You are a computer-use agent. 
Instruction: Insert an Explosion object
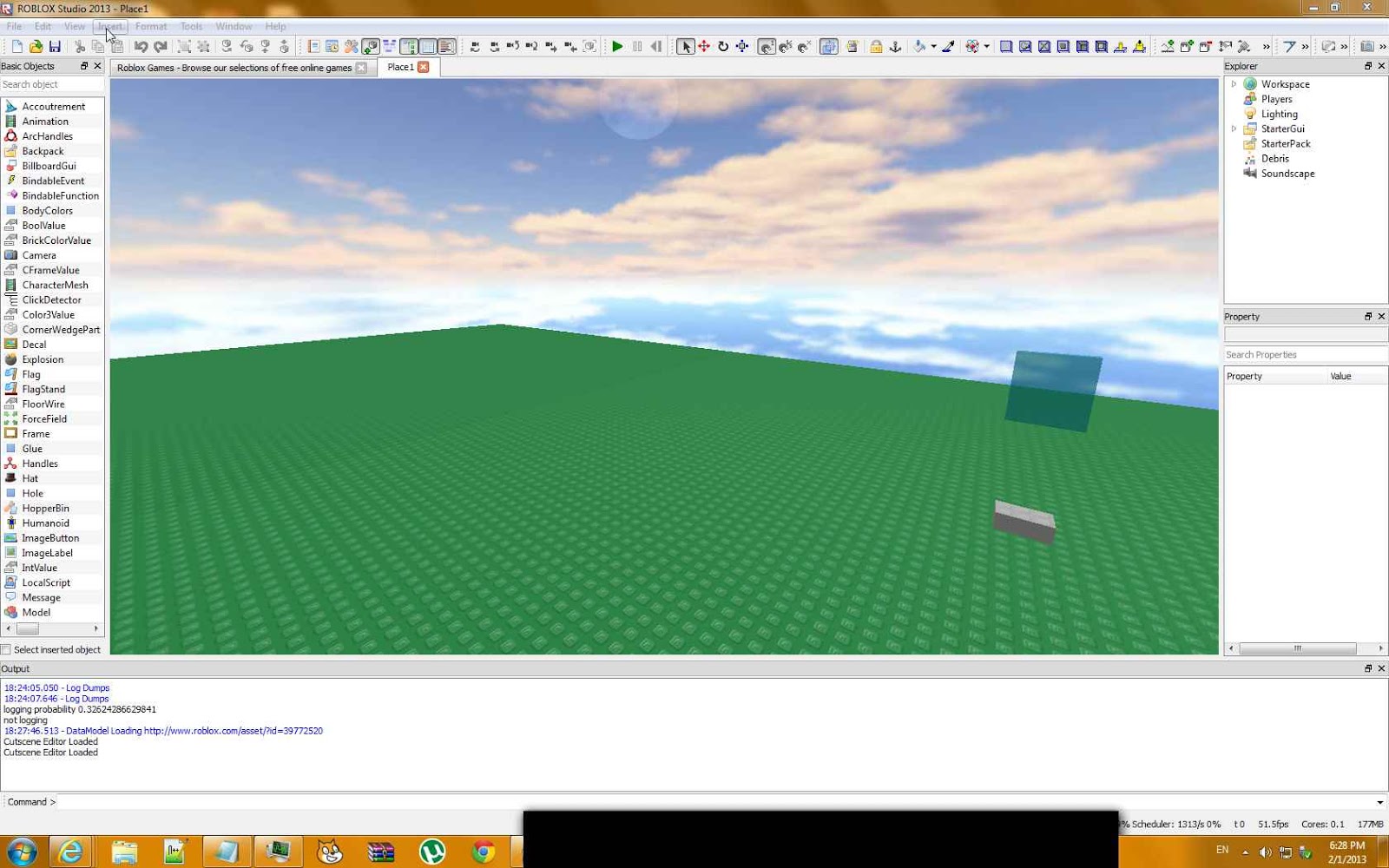pyautogui.click(x=43, y=359)
